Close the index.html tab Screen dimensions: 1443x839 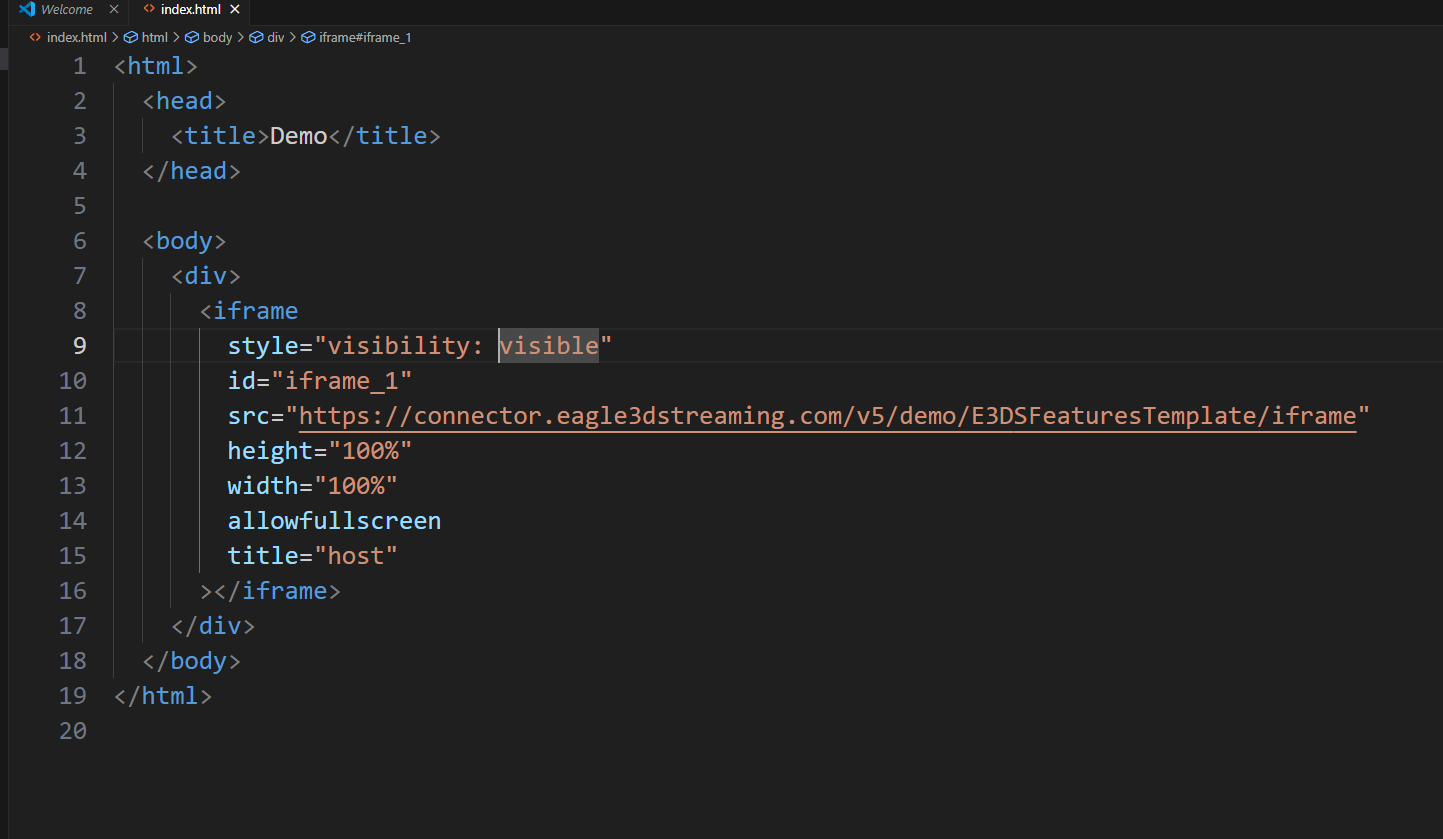[235, 10]
